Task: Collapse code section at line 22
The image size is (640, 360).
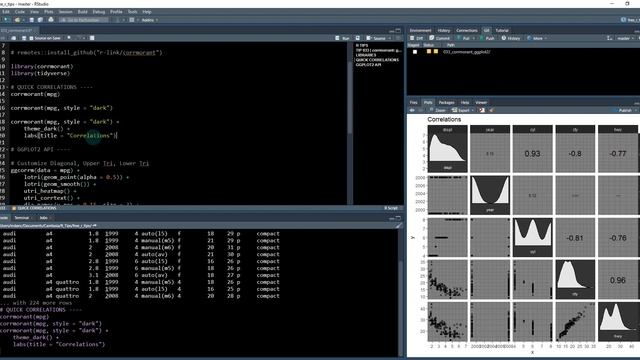Action: (8, 149)
